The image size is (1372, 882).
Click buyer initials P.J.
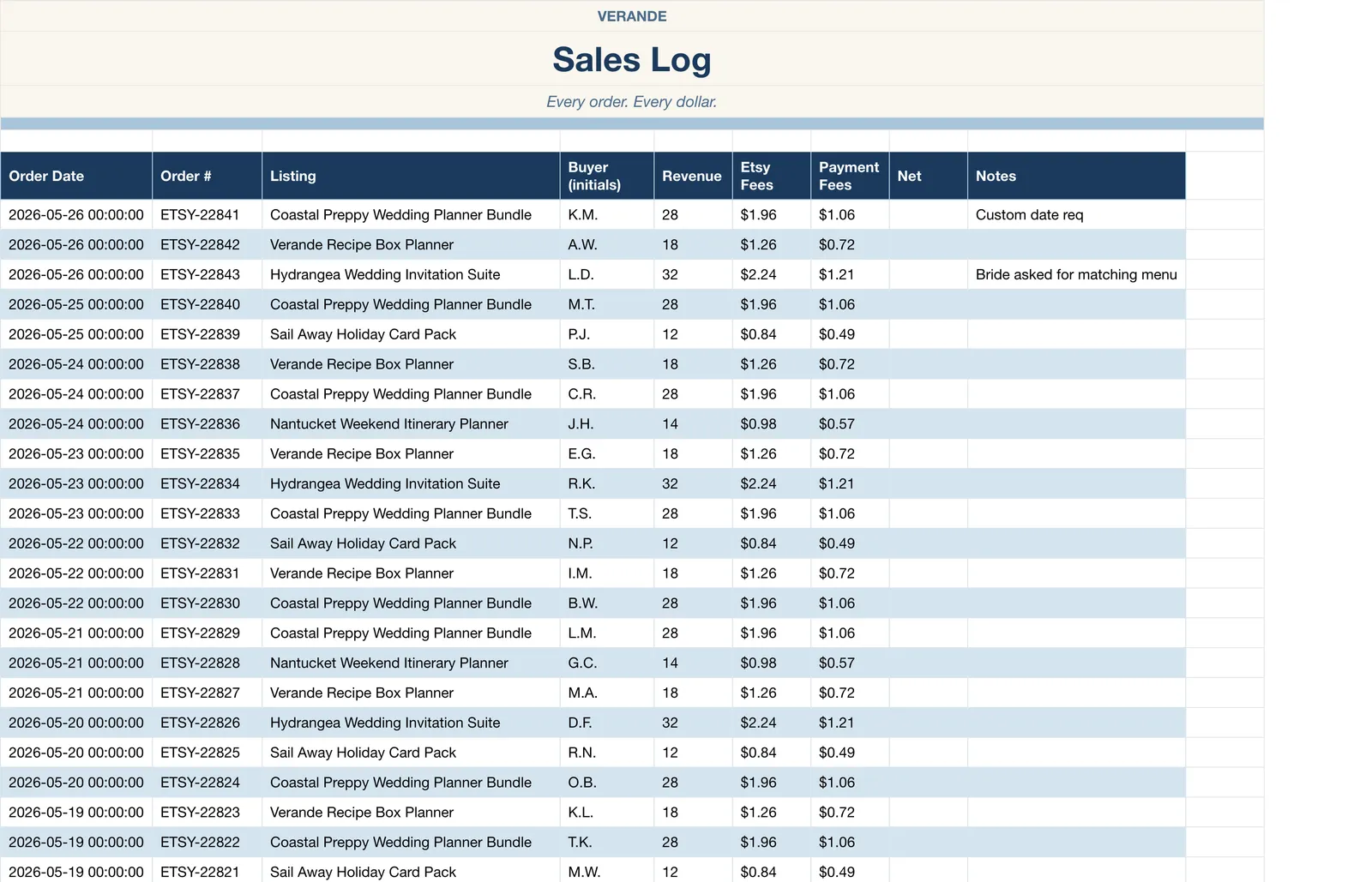tap(607, 334)
